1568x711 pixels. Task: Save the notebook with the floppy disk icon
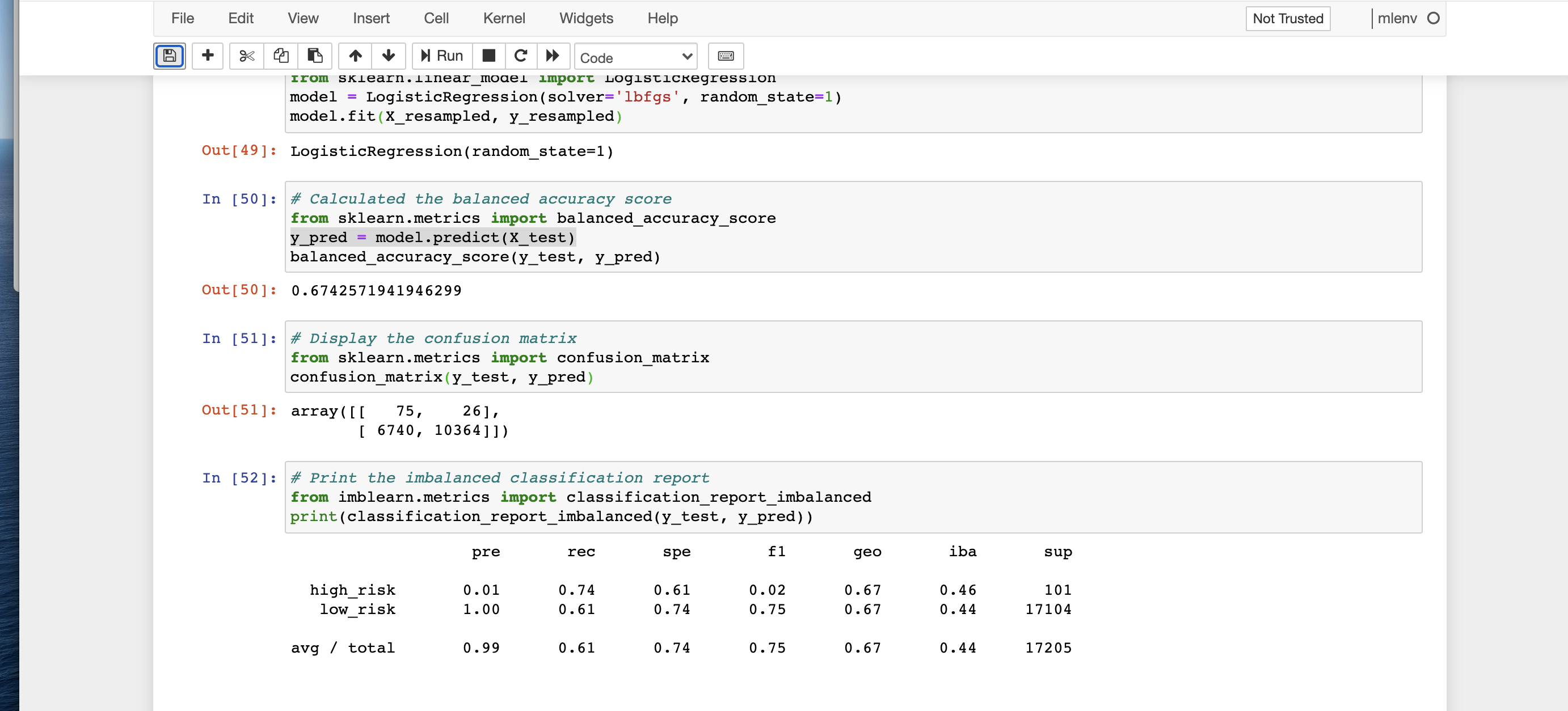pyautogui.click(x=169, y=56)
